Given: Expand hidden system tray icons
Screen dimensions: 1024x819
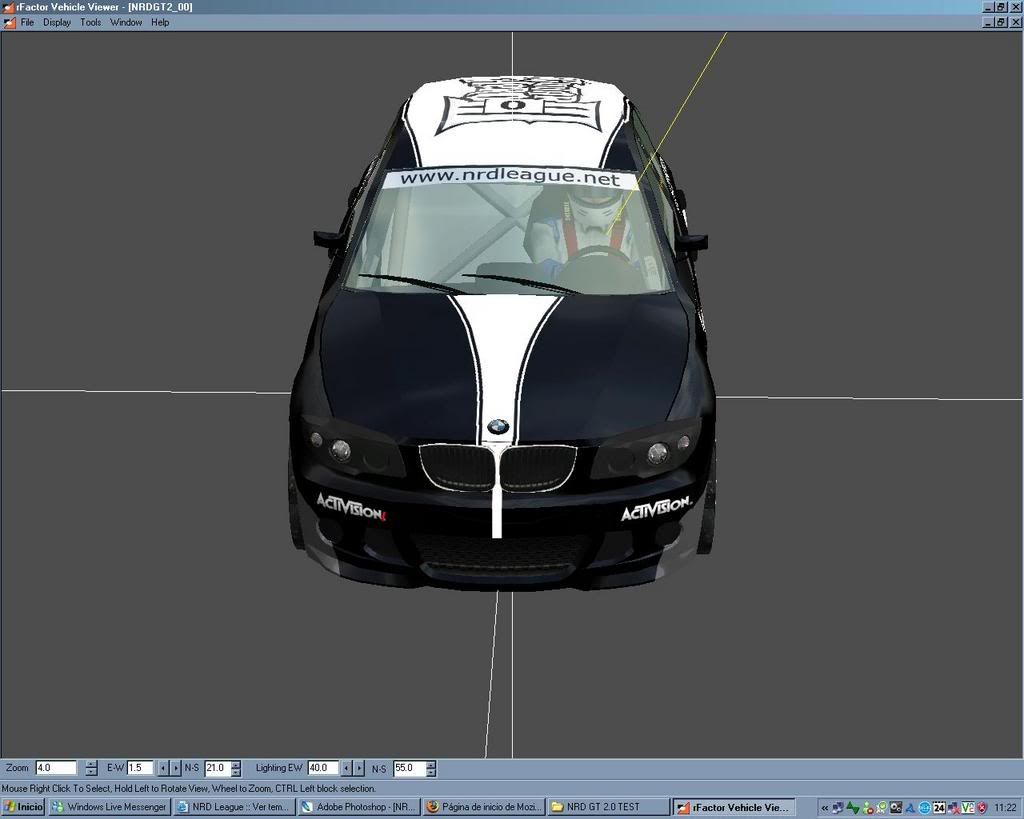Looking at the screenshot, I should click(824, 807).
